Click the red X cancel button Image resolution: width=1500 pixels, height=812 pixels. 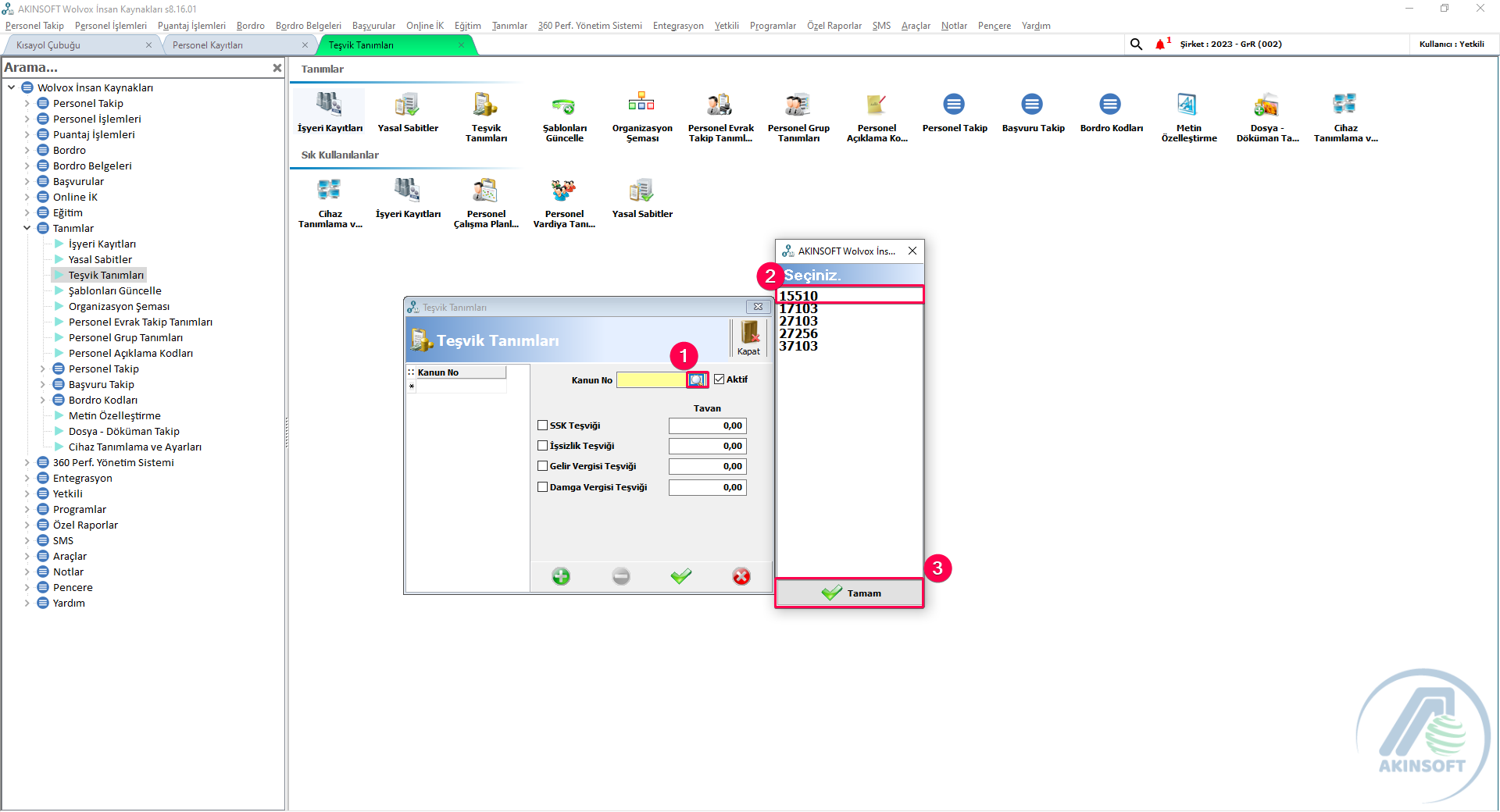coord(741,576)
